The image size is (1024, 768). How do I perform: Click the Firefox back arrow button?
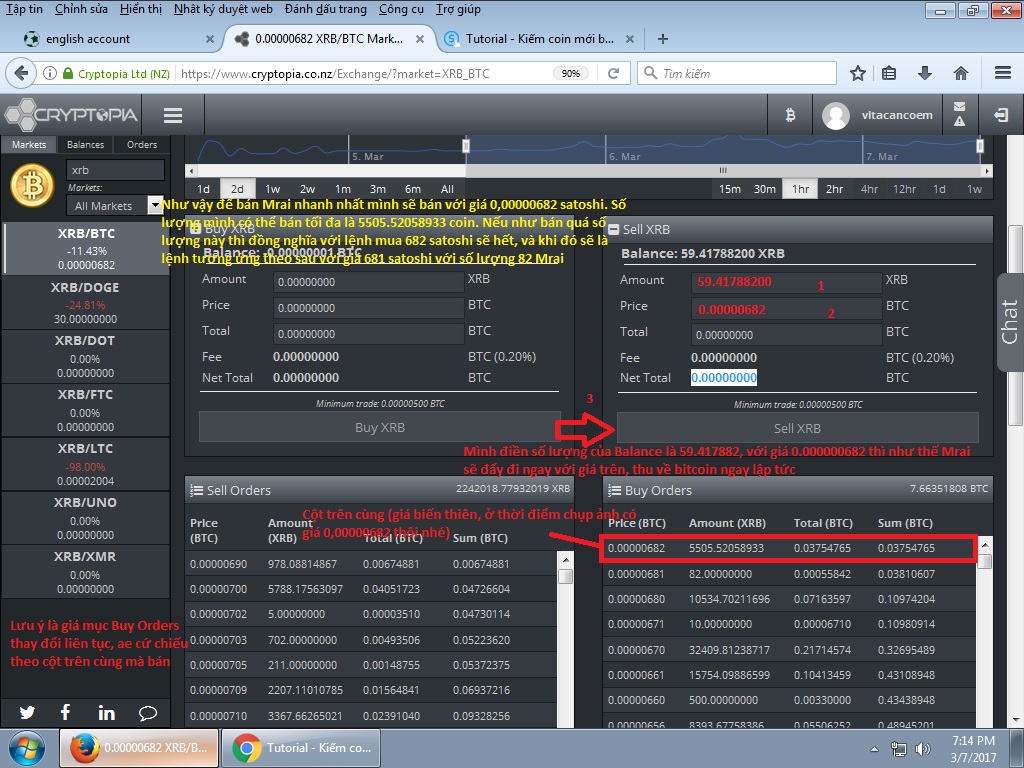(21, 73)
